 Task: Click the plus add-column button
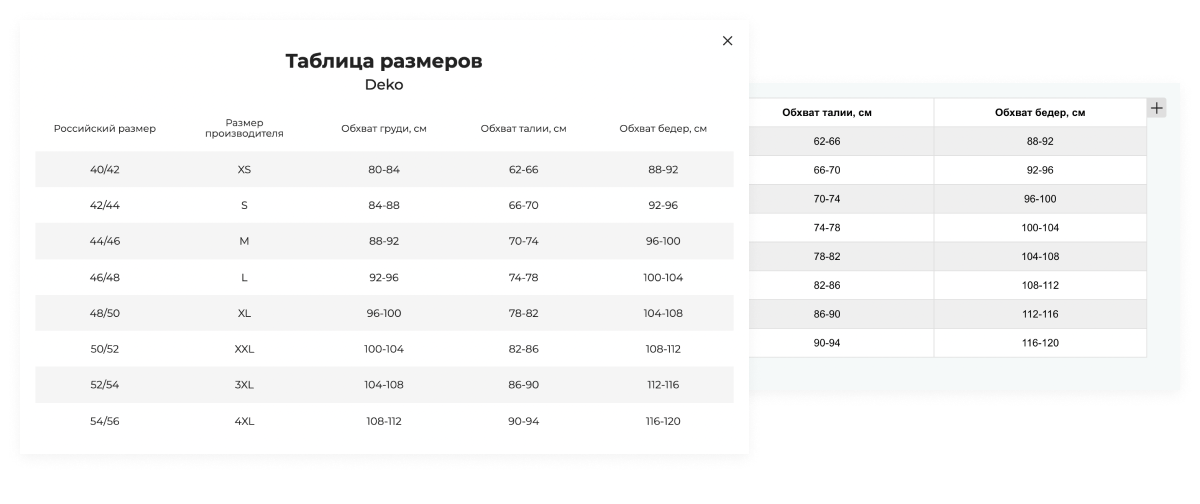[x=1157, y=108]
